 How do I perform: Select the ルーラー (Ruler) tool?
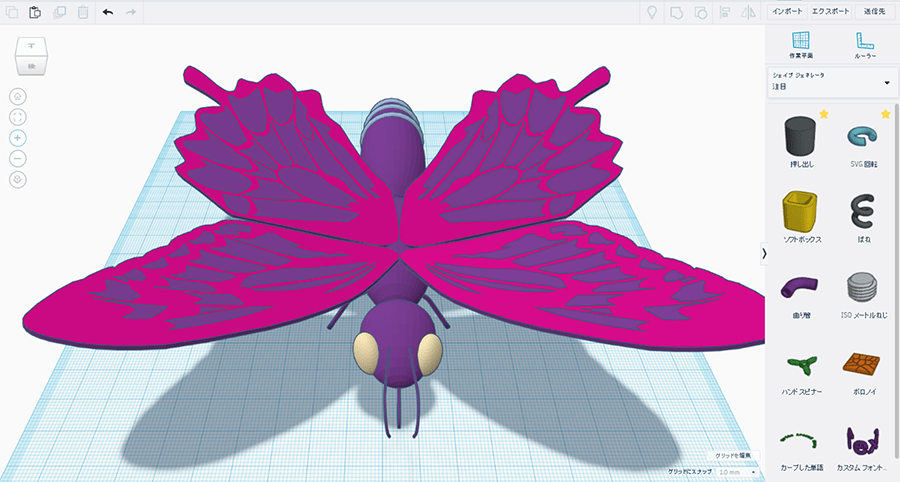pos(865,45)
